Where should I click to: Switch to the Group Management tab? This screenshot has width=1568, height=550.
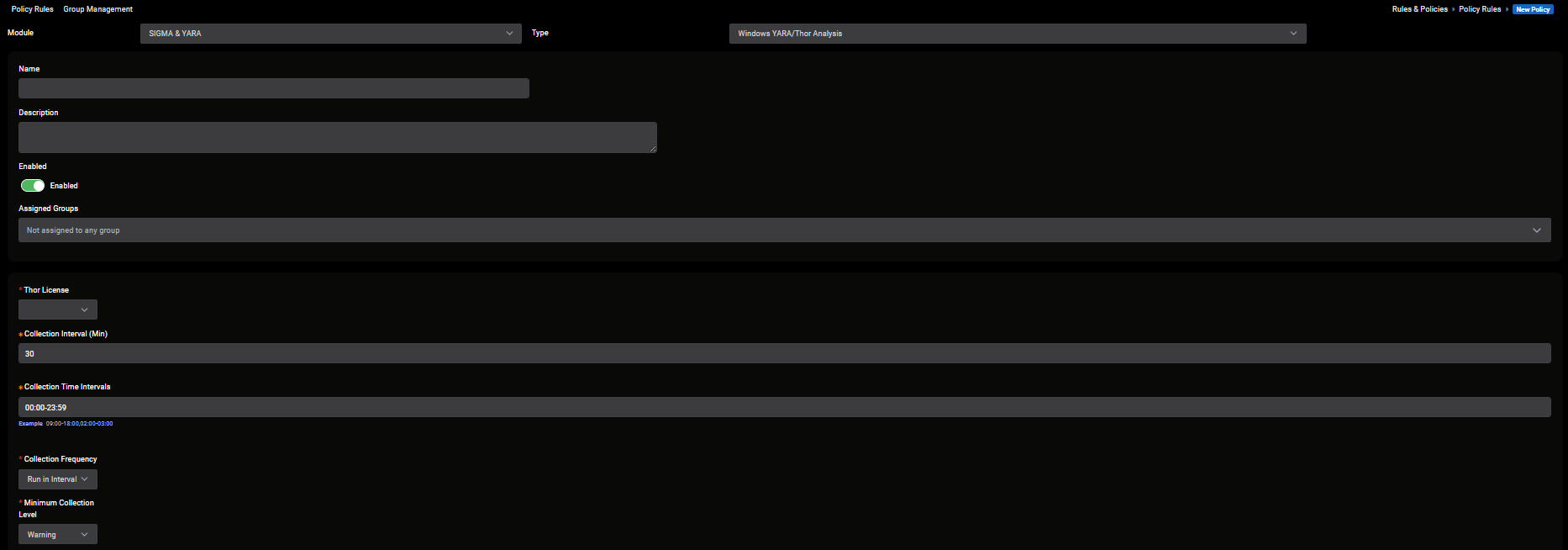tap(97, 9)
